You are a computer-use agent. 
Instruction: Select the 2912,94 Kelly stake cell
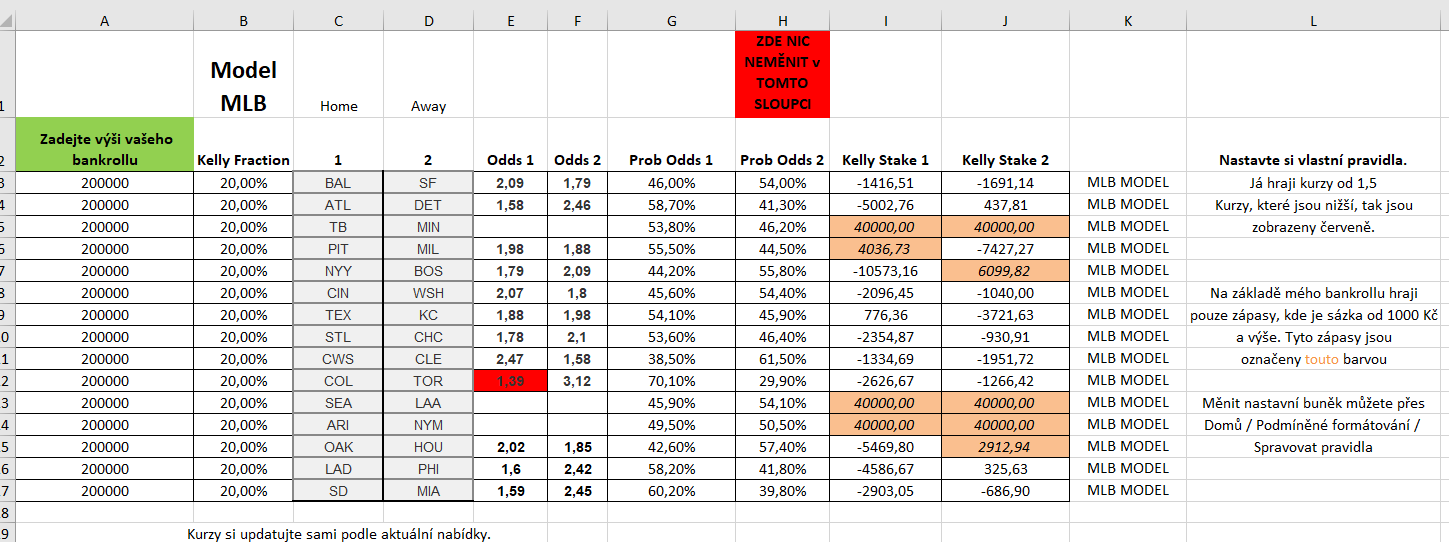pos(1006,447)
